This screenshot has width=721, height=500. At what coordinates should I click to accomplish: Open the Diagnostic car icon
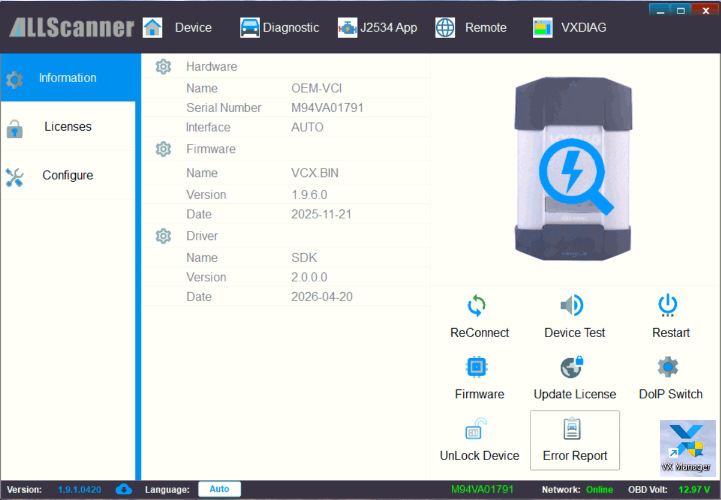click(250, 28)
